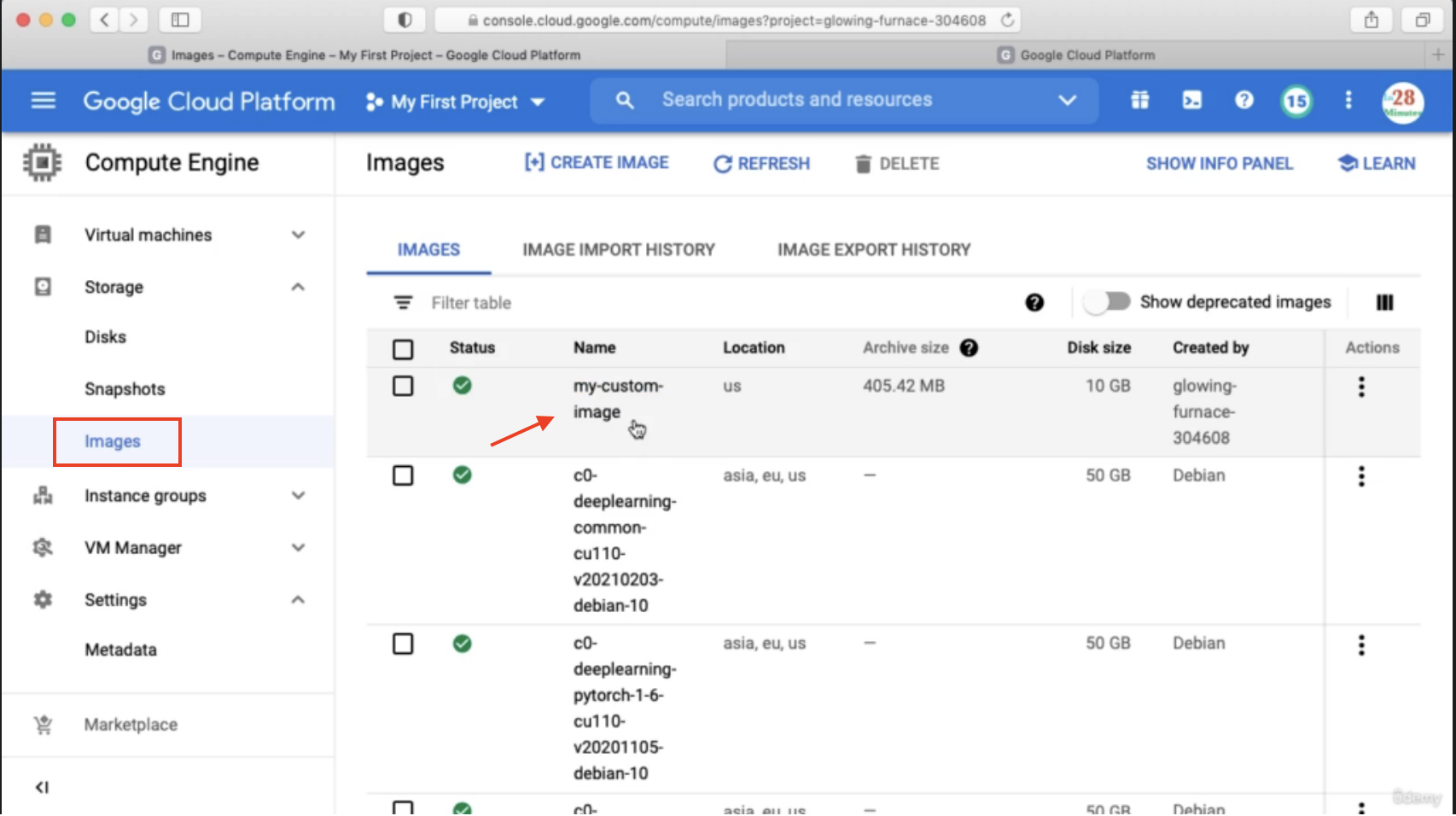Open Safari tab overview button
Viewport: 1456px width, 816px height.
point(1423,20)
